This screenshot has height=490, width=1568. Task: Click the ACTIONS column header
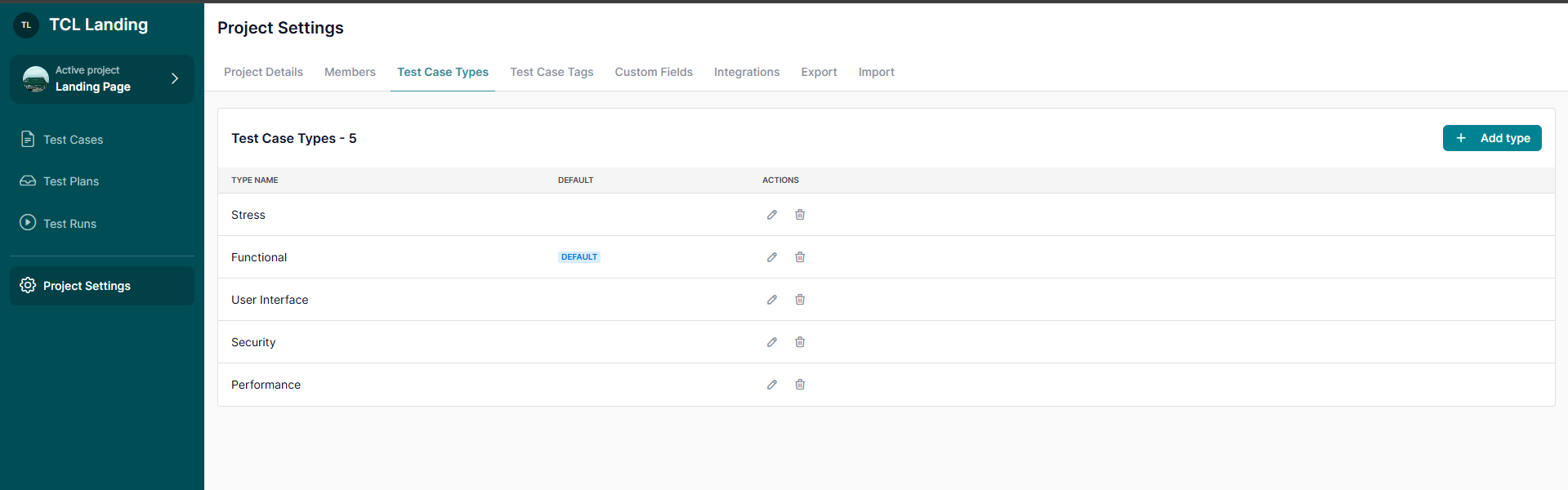[780, 180]
